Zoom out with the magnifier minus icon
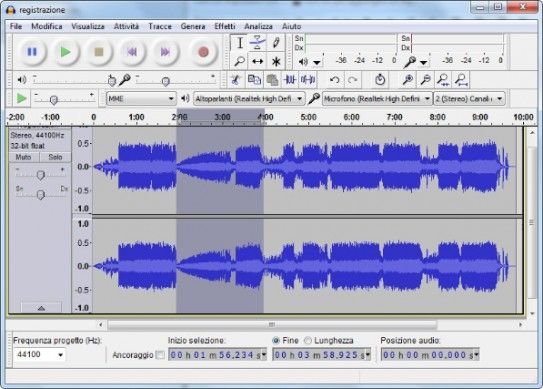543x389 pixels. (426, 80)
